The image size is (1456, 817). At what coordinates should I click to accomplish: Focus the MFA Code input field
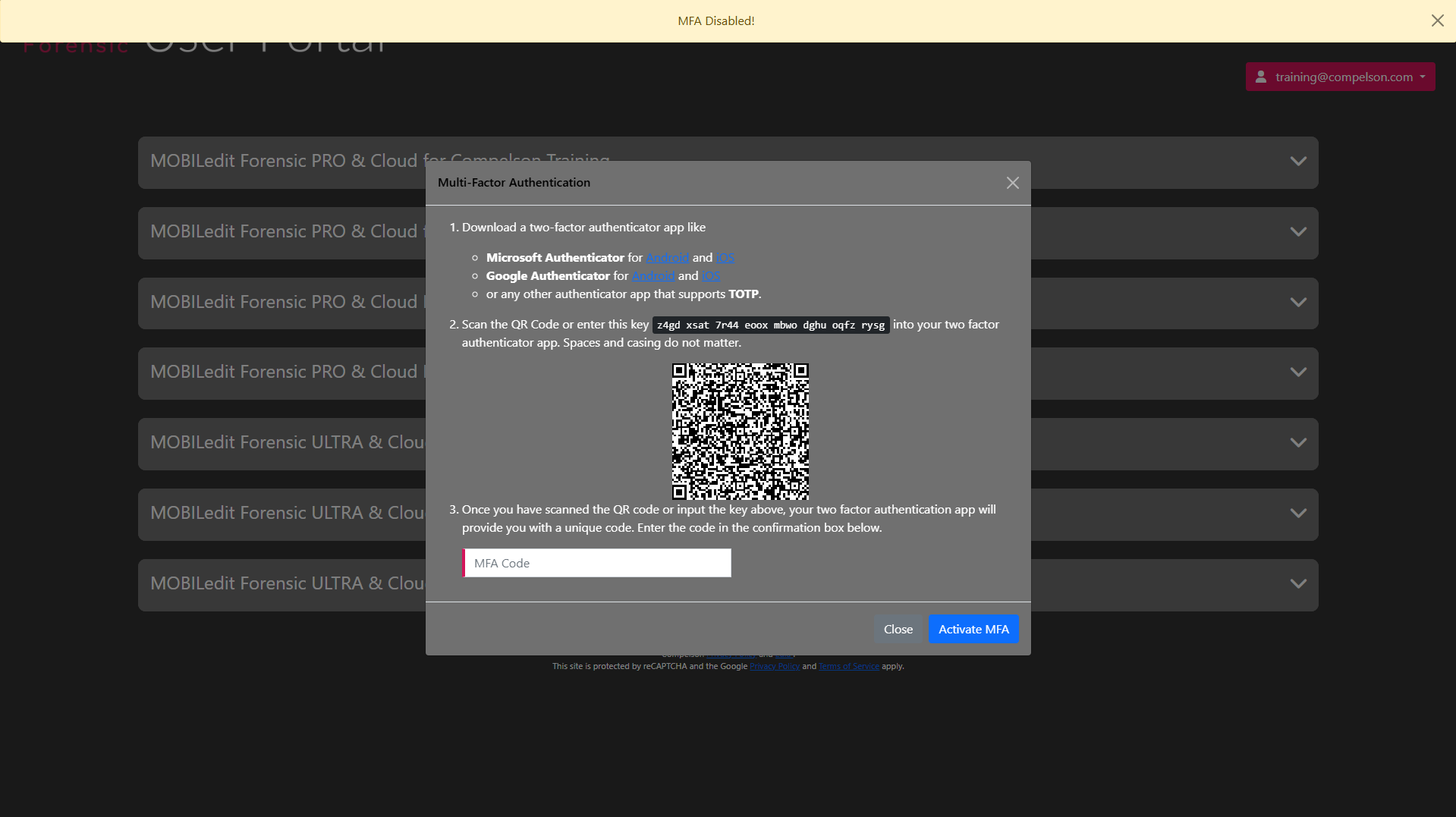pyautogui.click(x=597, y=563)
